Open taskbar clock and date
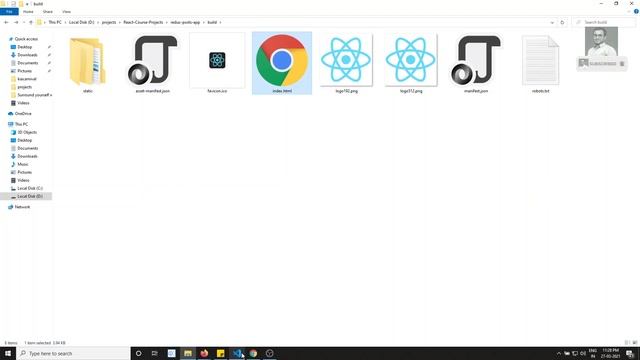640x360 pixels. tap(610, 353)
